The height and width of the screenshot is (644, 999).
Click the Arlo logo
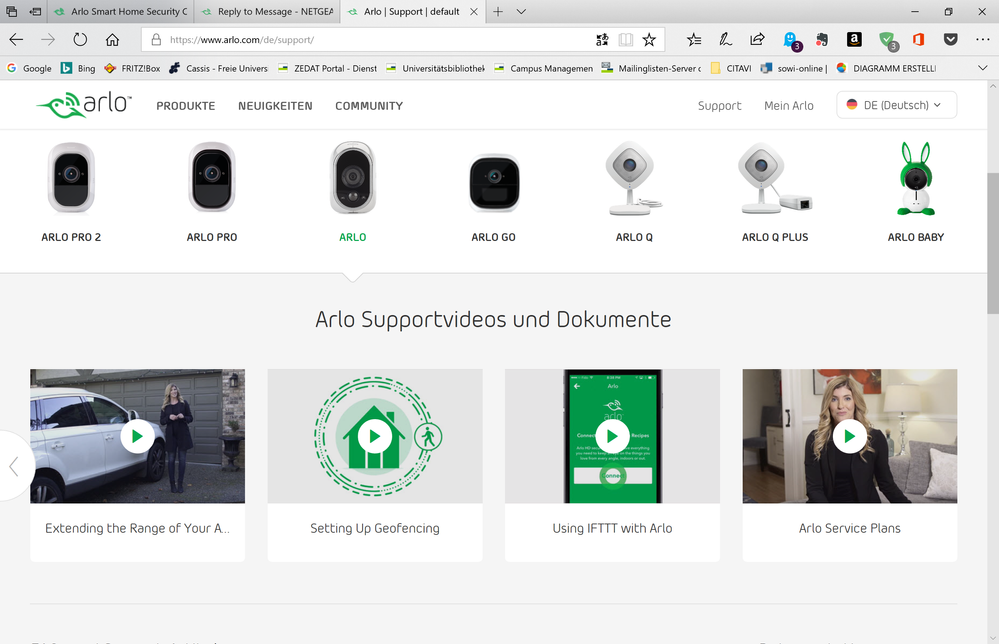pyautogui.click(x=83, y=105)
